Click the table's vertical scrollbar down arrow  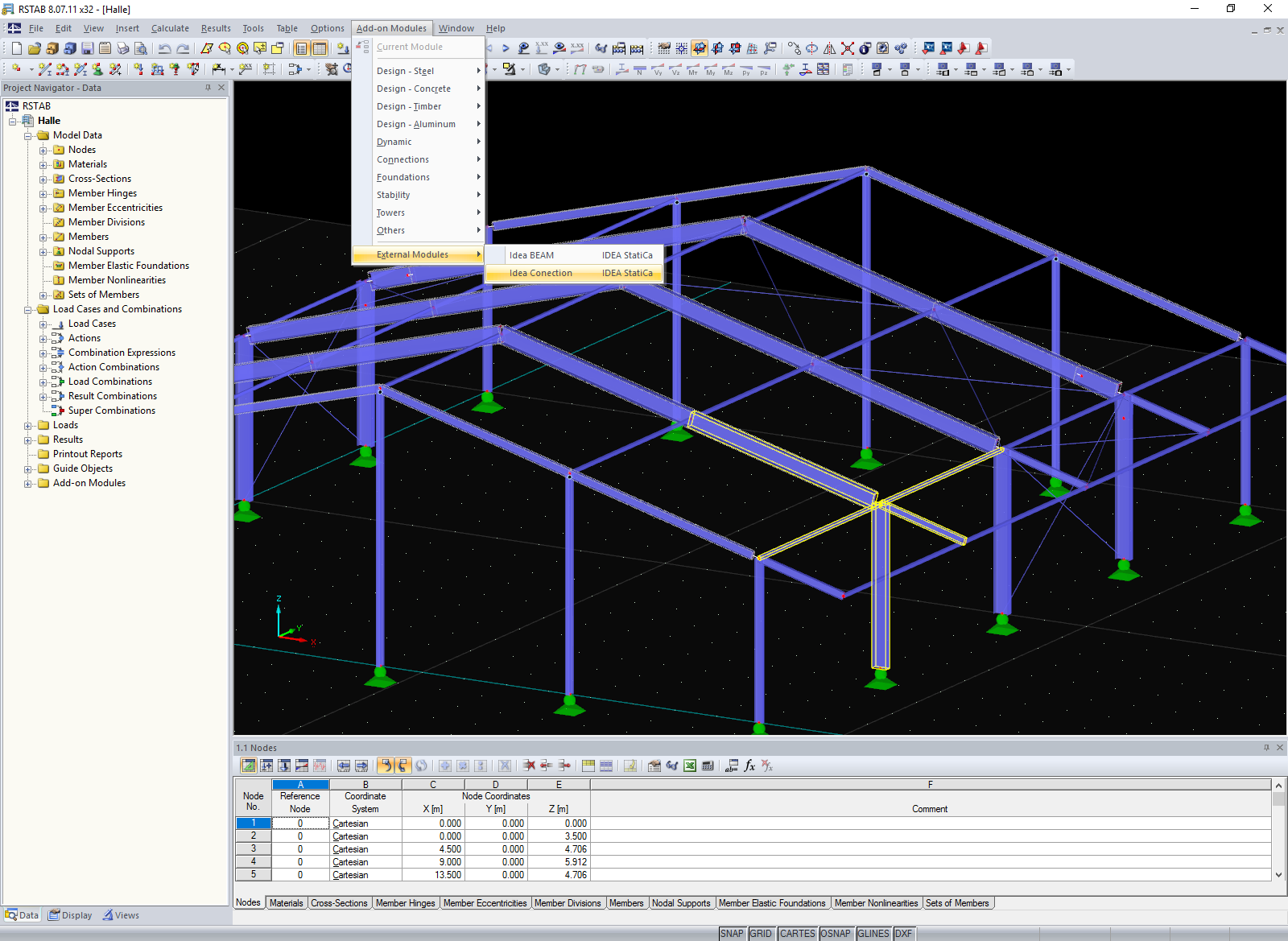(1278, 874)
